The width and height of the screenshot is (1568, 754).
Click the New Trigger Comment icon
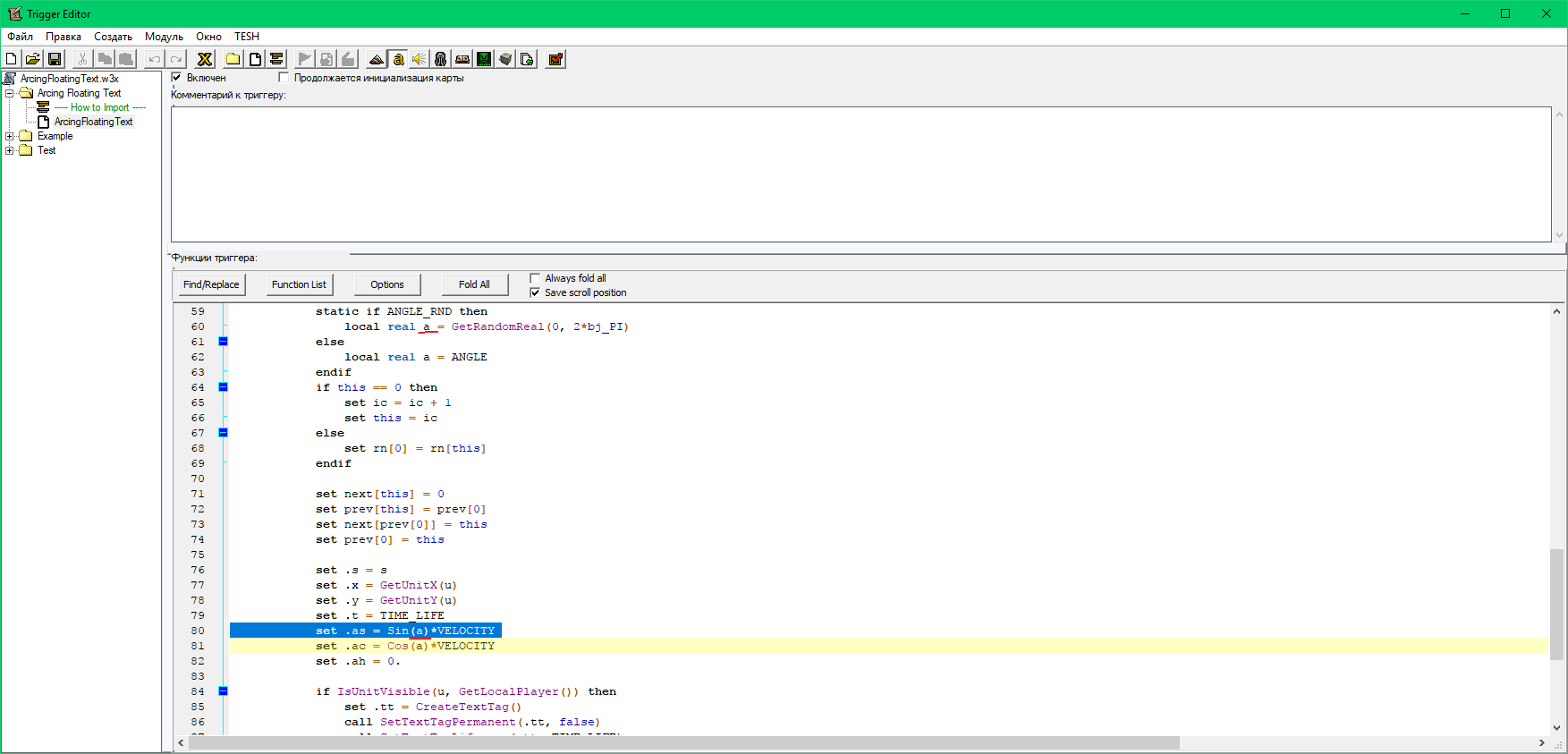276,59
